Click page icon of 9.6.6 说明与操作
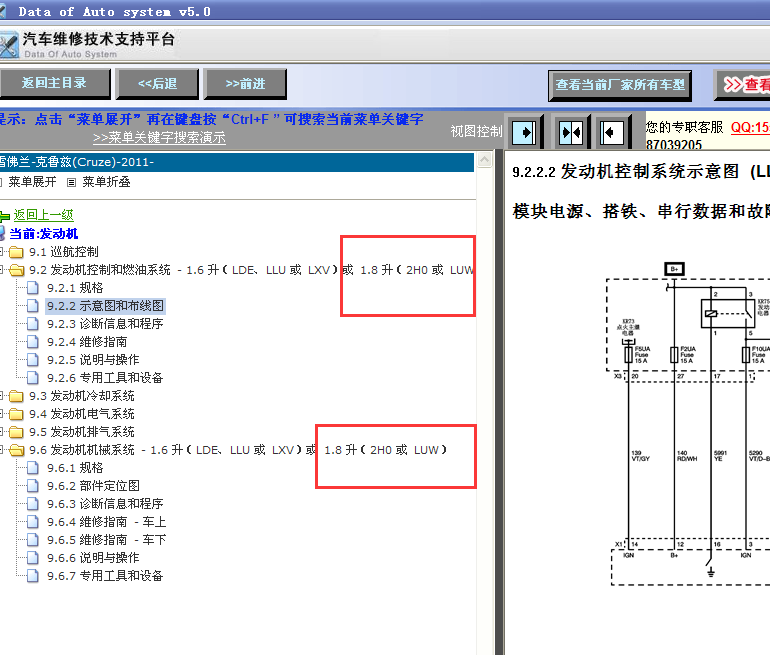 tap(33, 558)
